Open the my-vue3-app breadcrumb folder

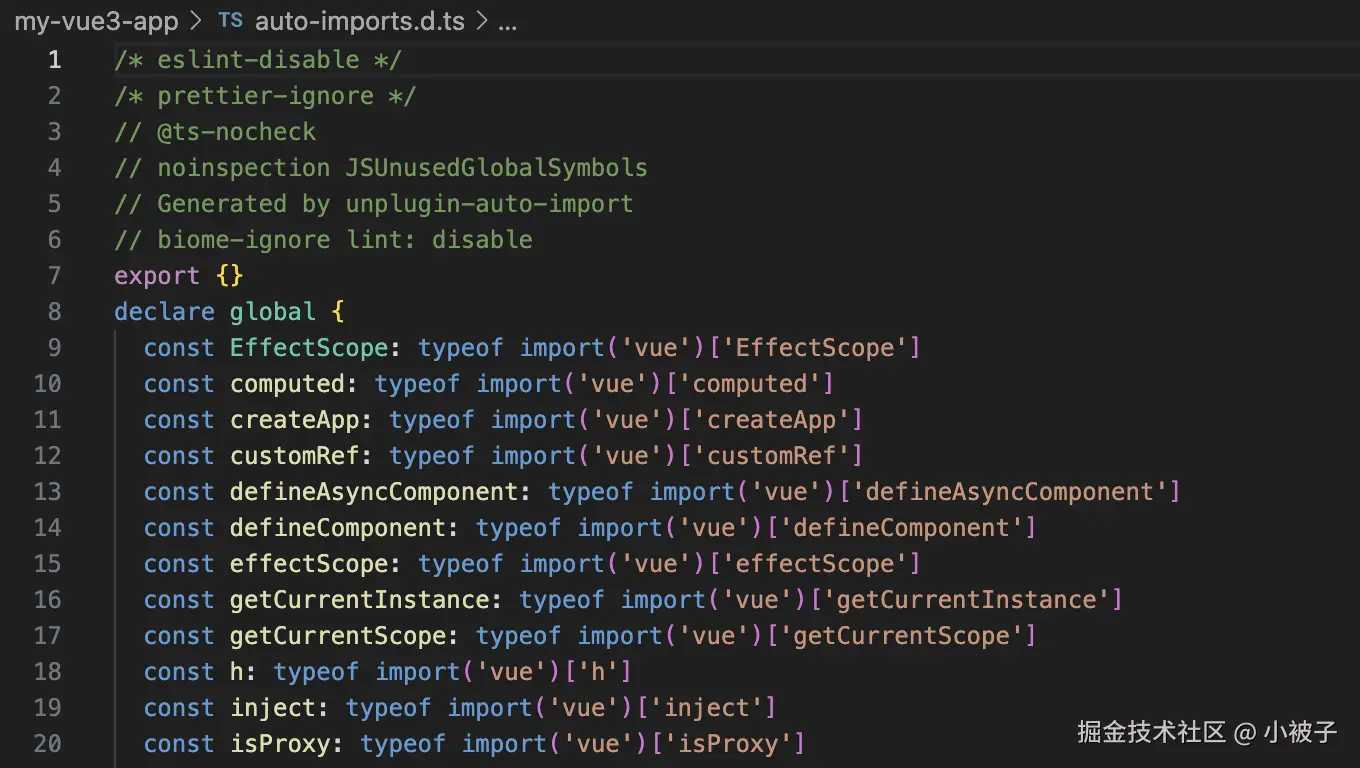[x=96, y=21]
